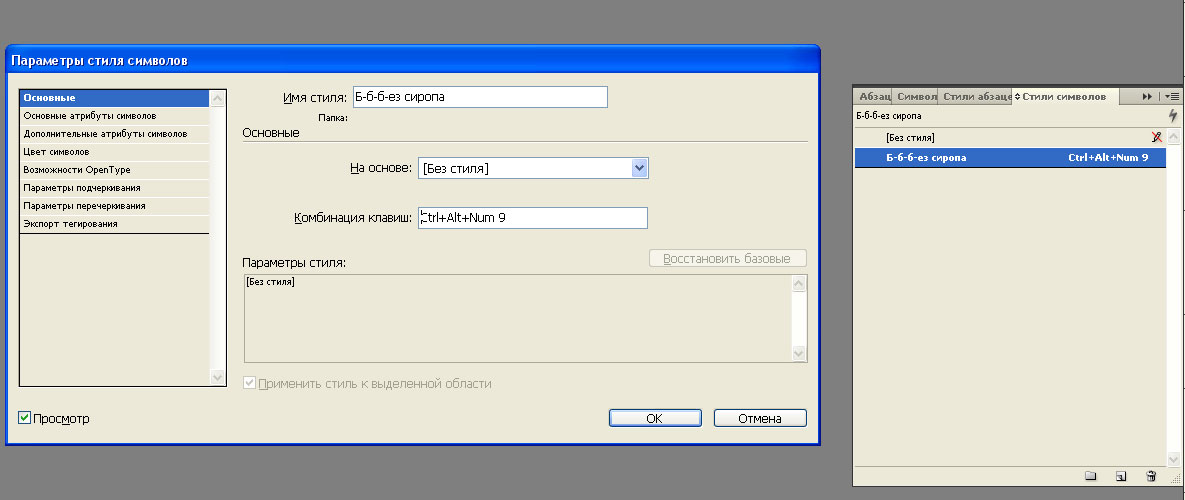The width and height of the screenshot is (1185, 500).
Task: Open Возможности OpenType section
Action: pyautogui.click(x=114, y=170)
